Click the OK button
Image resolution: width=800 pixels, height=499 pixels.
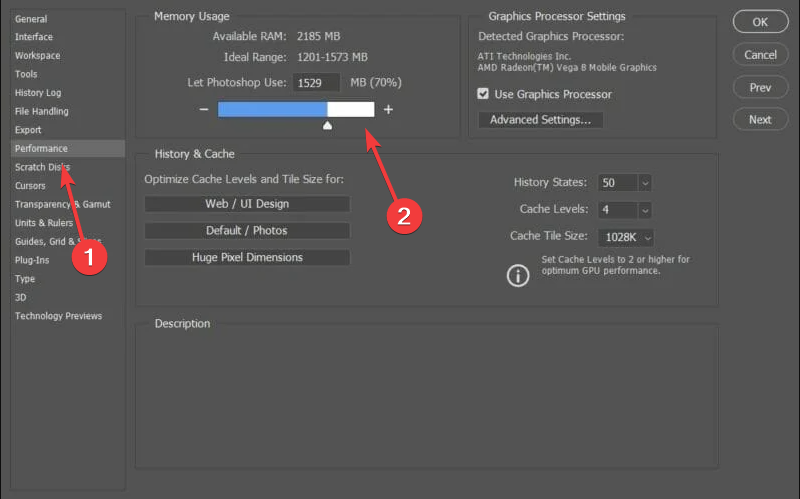760,22
